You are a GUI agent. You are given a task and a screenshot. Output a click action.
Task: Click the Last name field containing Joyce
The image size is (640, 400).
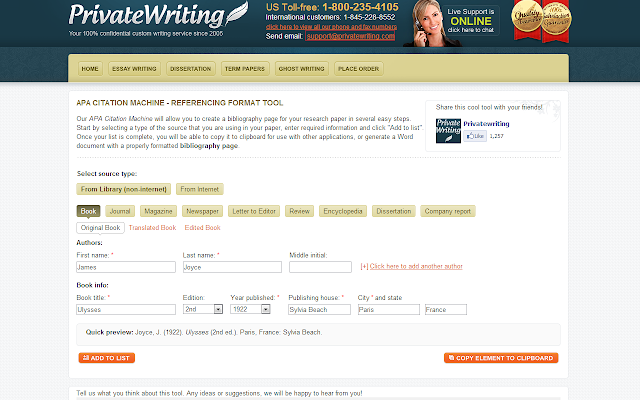click(232, 267)
